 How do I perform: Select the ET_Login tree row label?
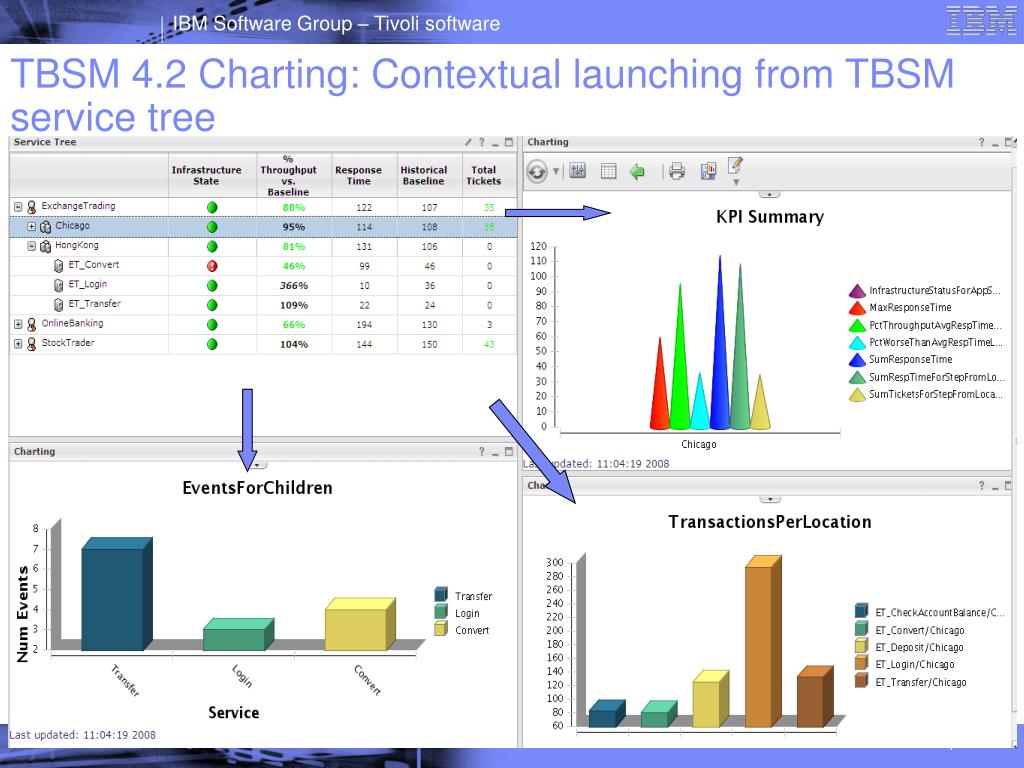pos(88,284)
